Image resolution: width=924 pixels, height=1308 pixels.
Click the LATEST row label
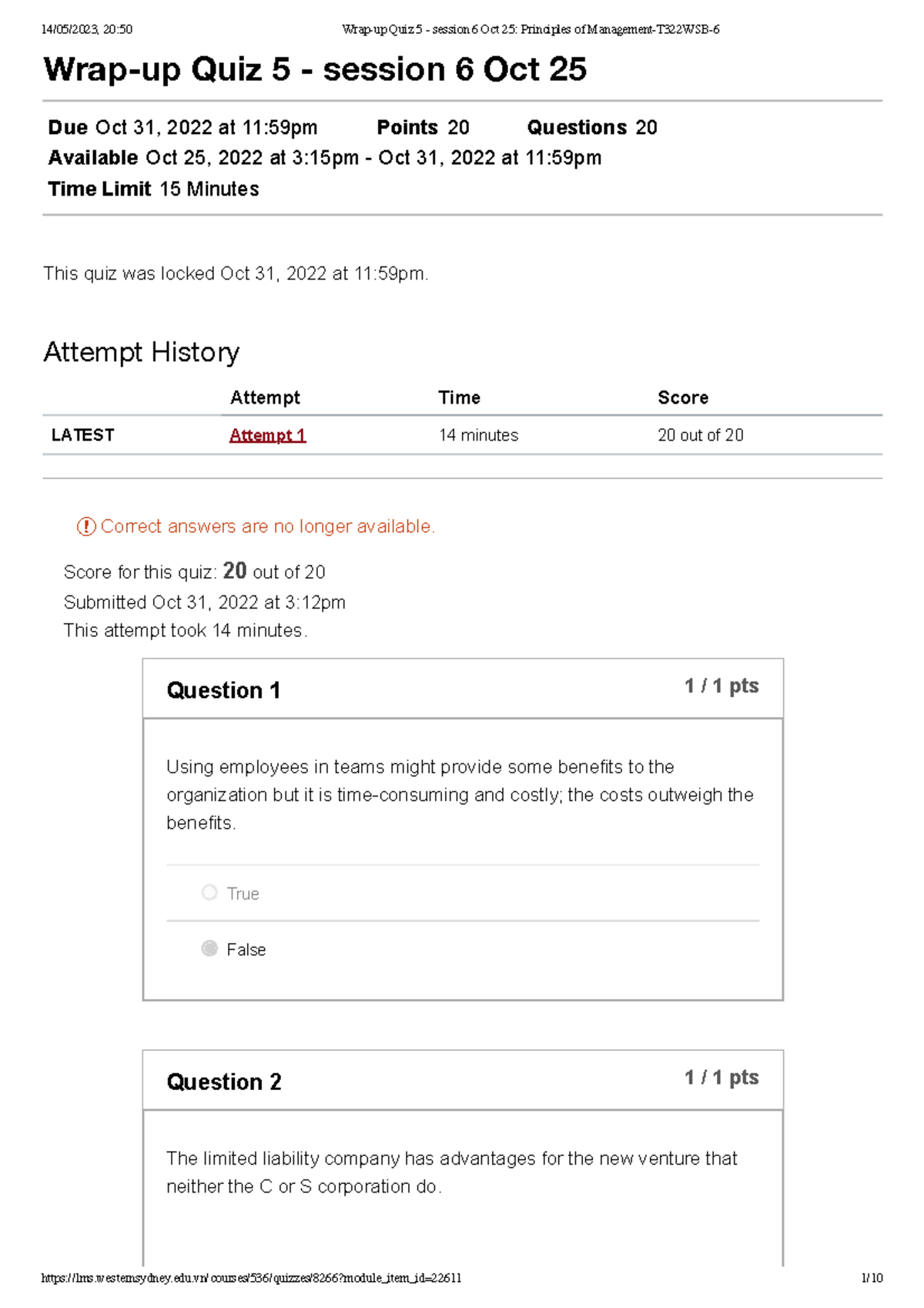tap(82, 435)
